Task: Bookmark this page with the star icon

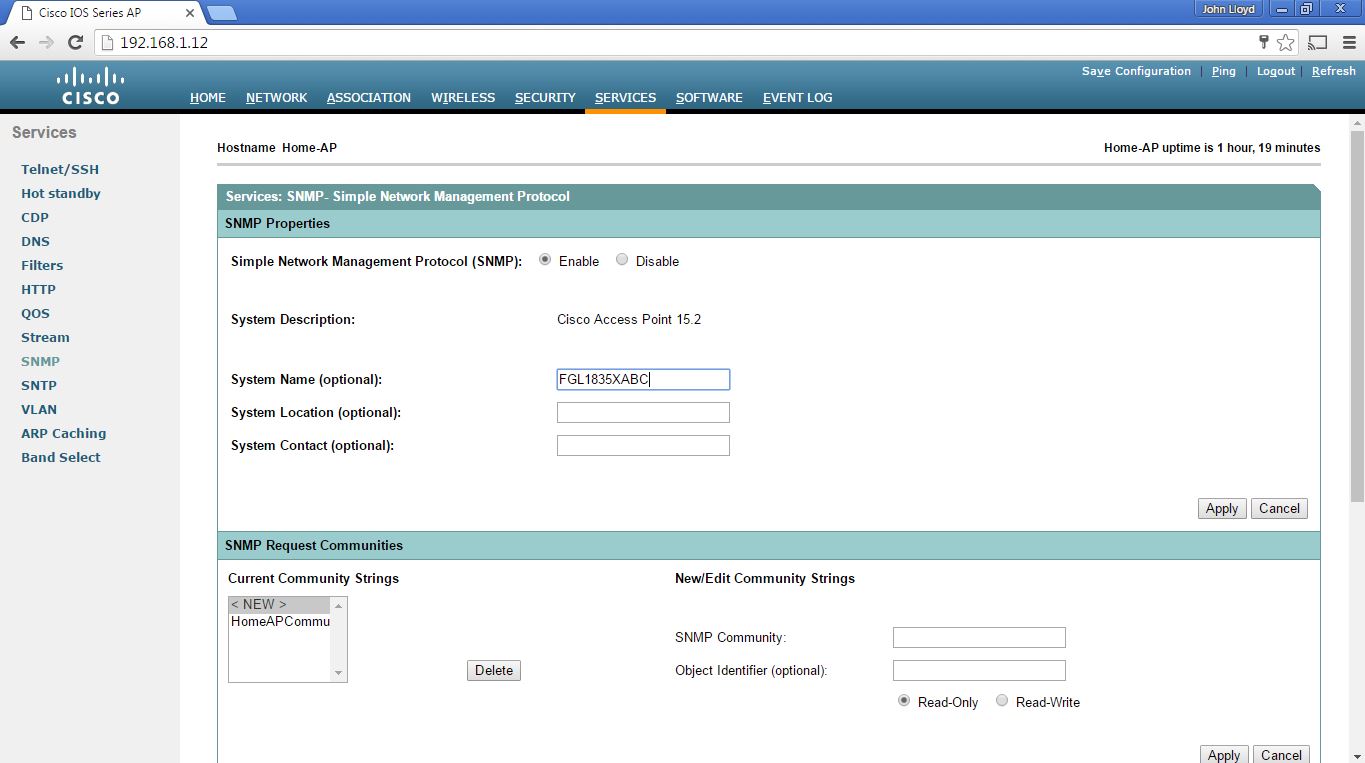Action: click(1286, 42)
